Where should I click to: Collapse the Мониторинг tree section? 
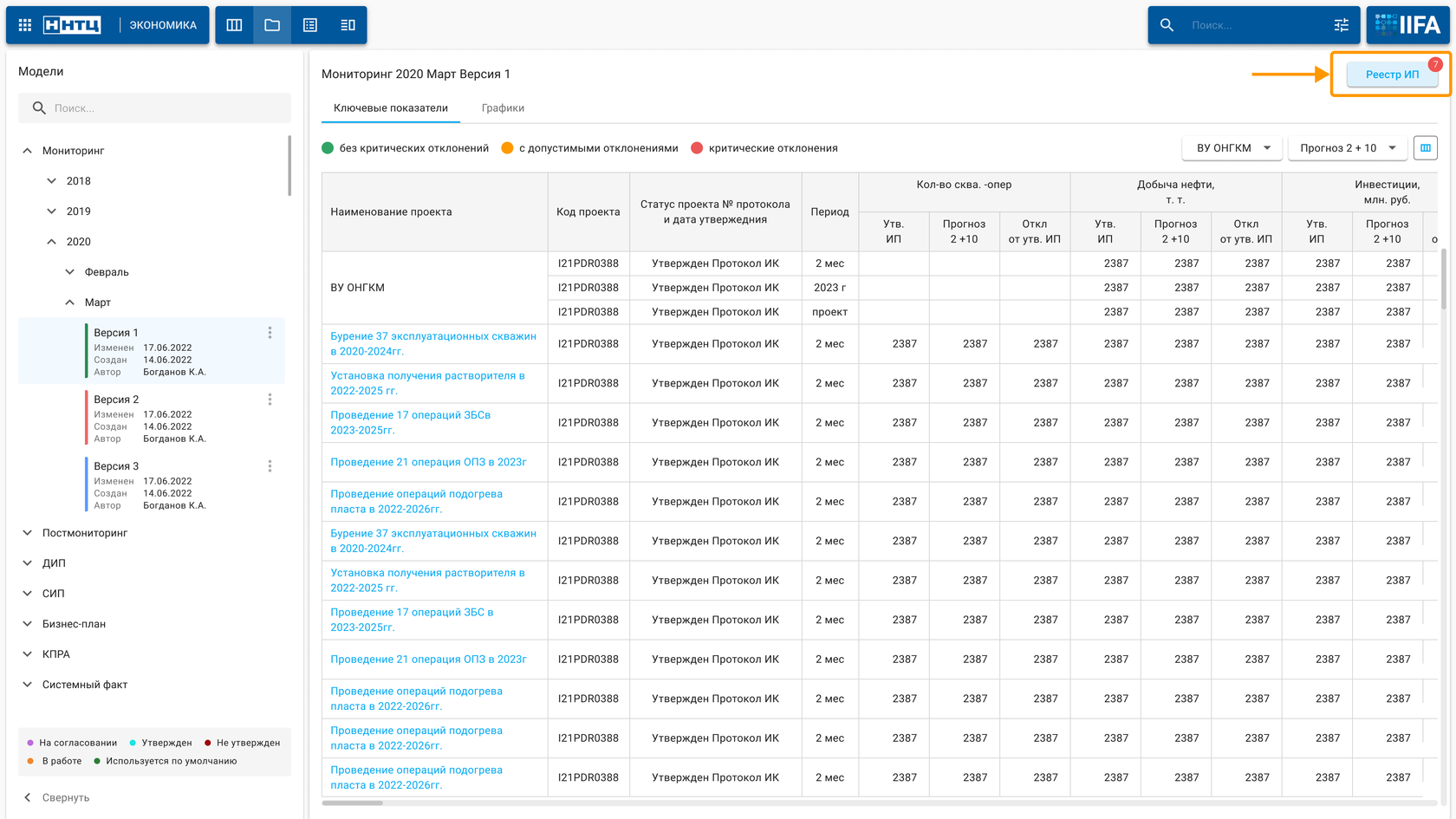[28, 151]
